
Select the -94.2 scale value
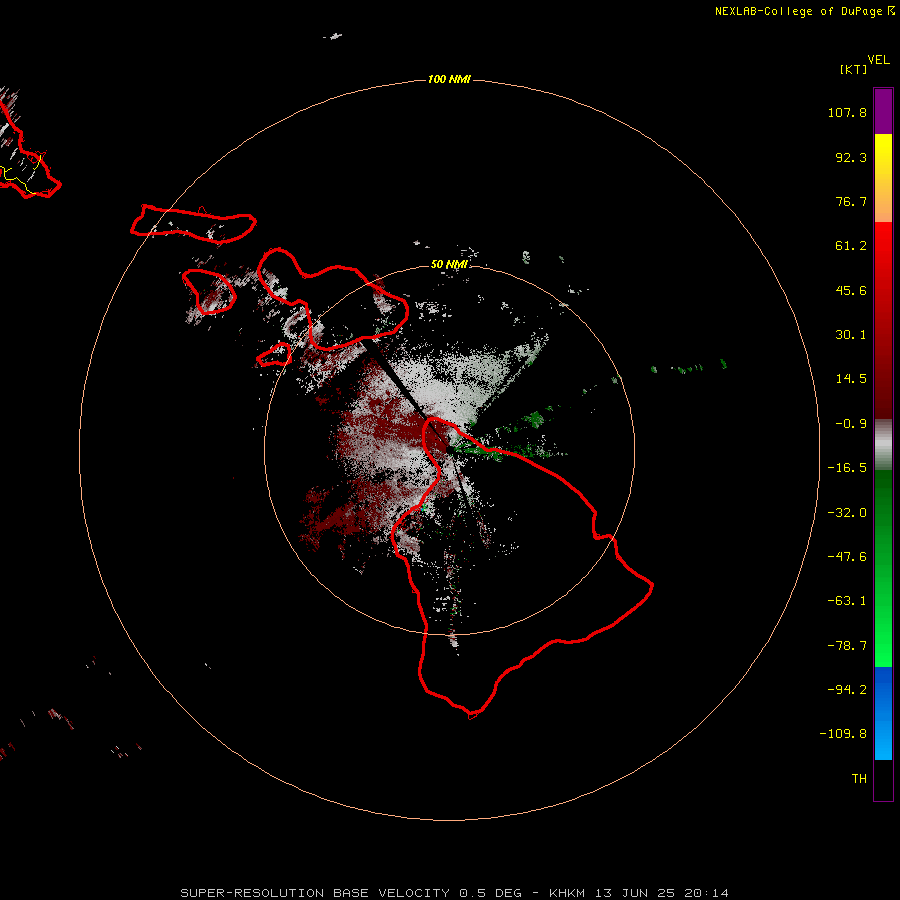pyautogui.click(x=847, y=689)
